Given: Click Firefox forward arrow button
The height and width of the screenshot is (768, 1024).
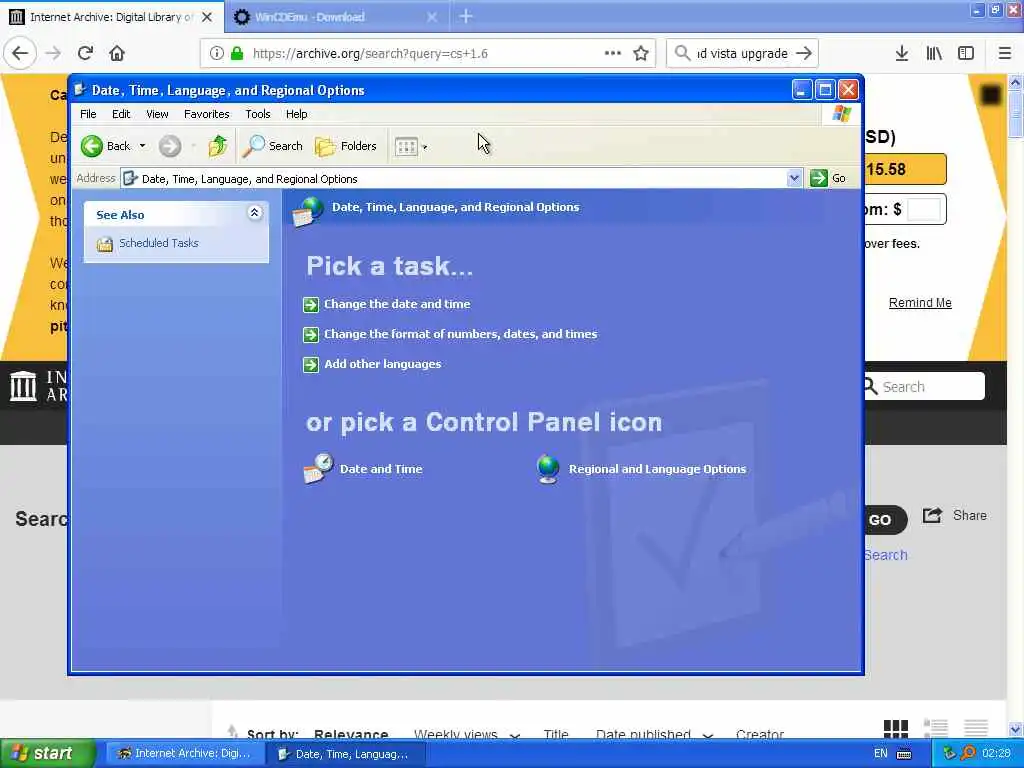Looking at the screenshot, I should coord(54,53).
